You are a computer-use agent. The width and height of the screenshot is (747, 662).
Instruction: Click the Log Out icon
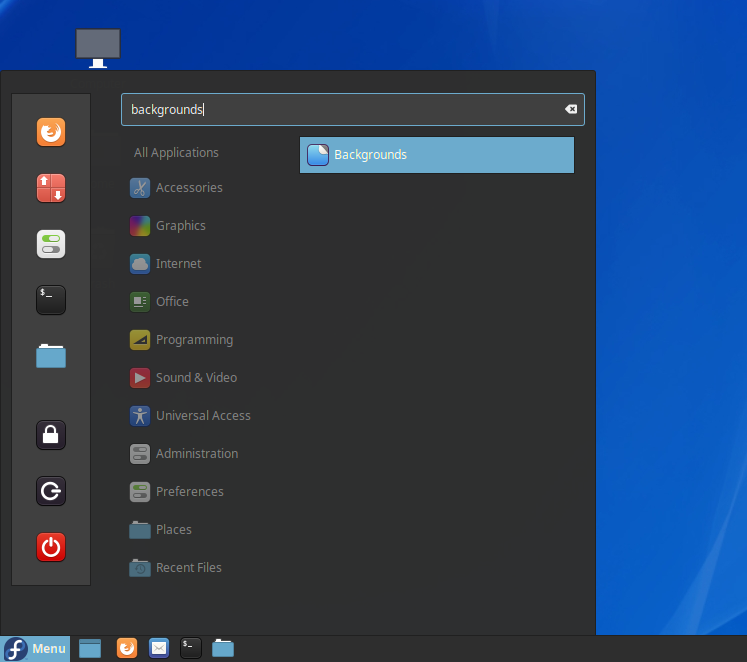(x=51, y=491)
